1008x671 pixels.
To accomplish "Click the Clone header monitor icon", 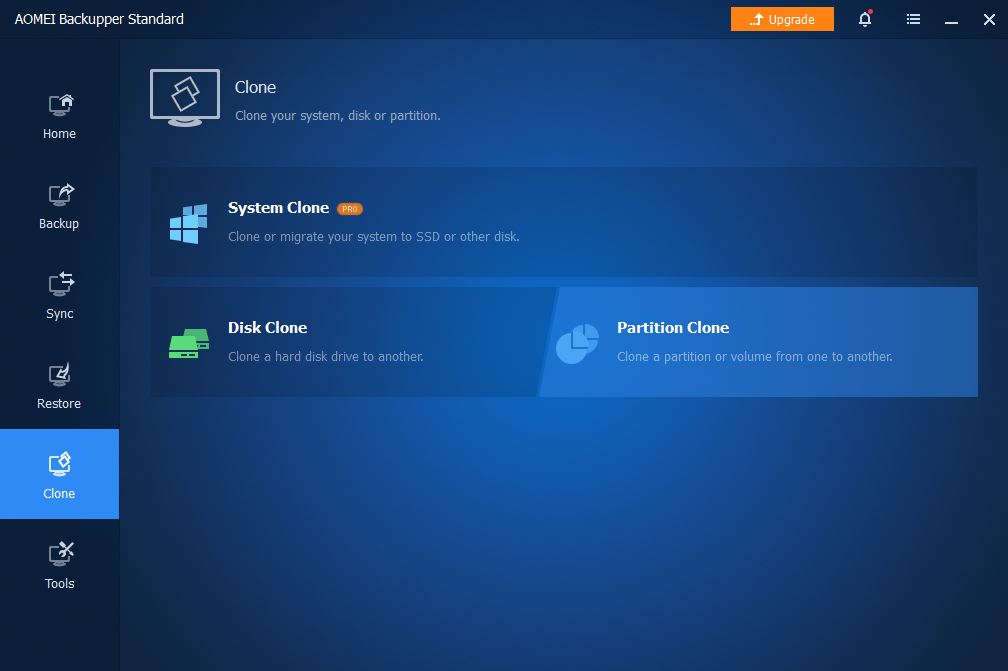I will 185,98.
